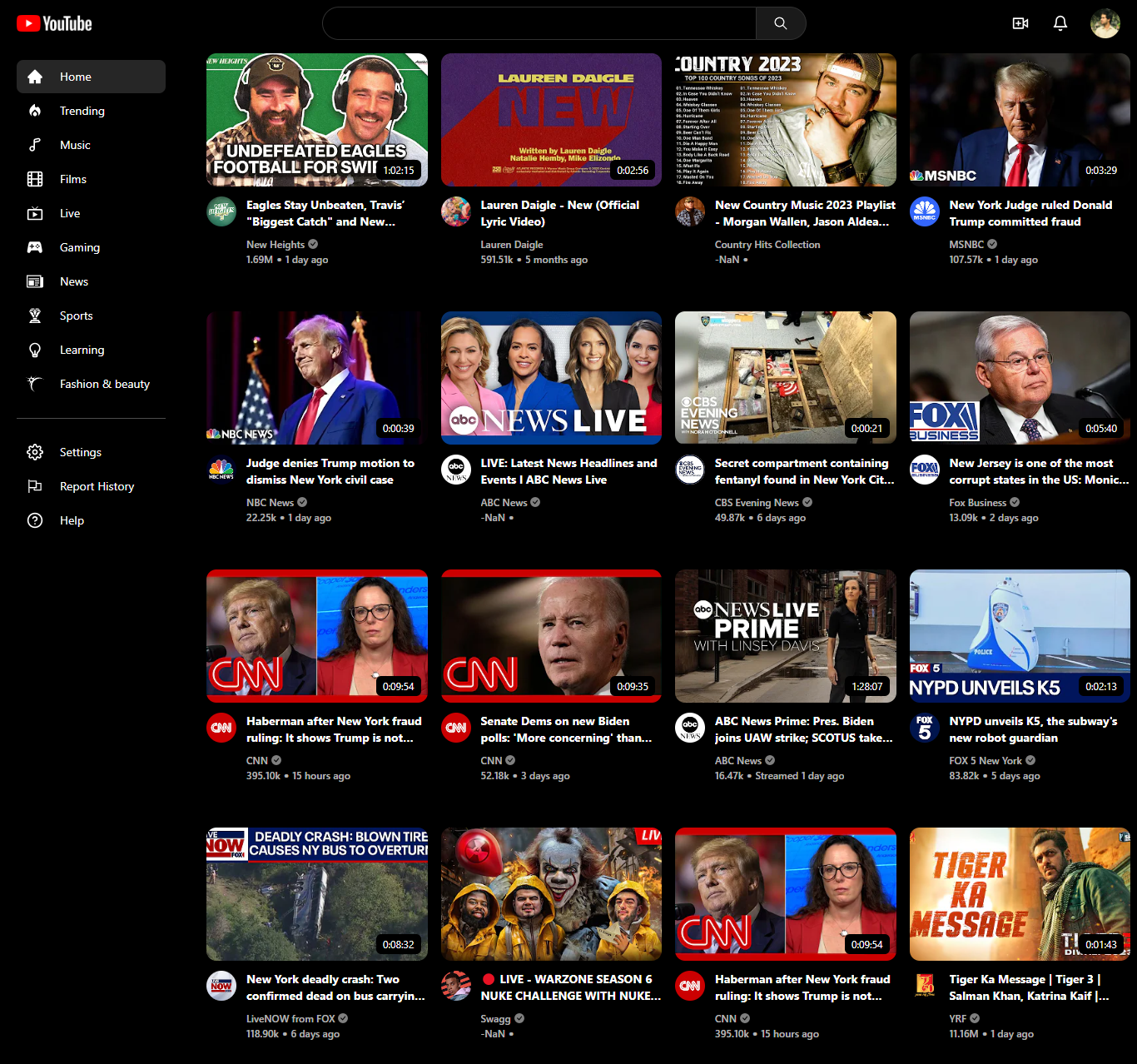
Task: Open the CBS Evening News channel avatar
Action: (690, 470)
